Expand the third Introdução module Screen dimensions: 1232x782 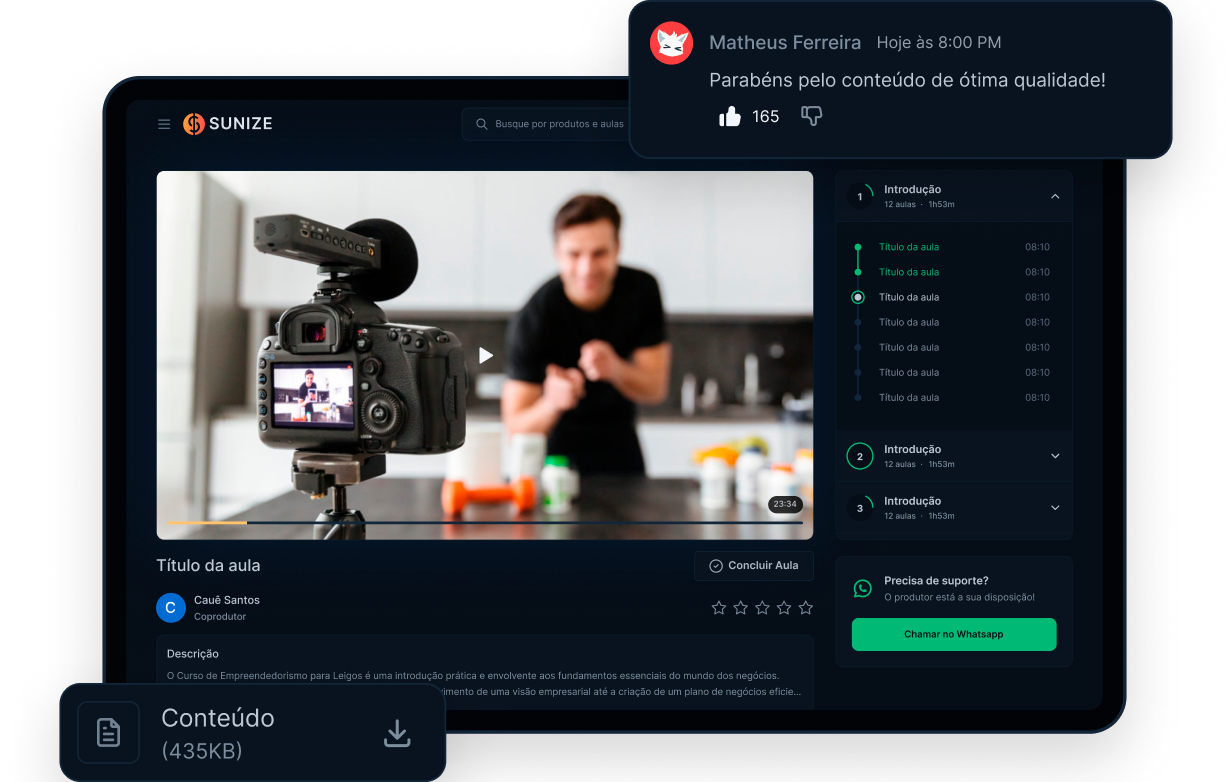coord(1055,508)
